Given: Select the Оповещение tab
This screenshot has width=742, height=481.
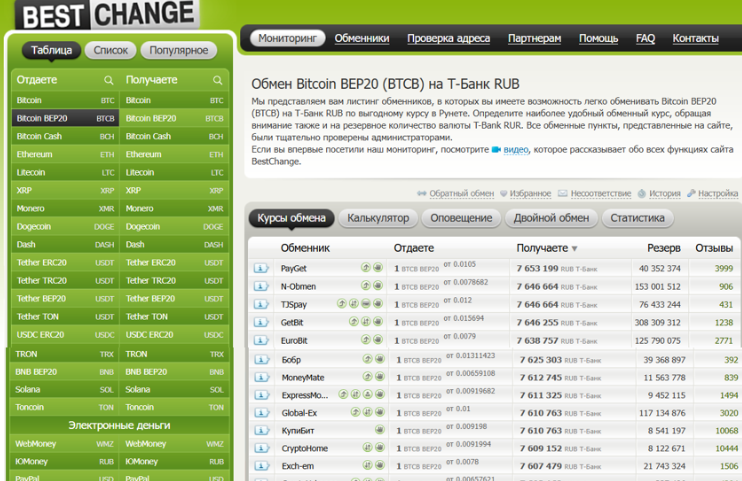Looking at the screenshot, I should 461,218.
